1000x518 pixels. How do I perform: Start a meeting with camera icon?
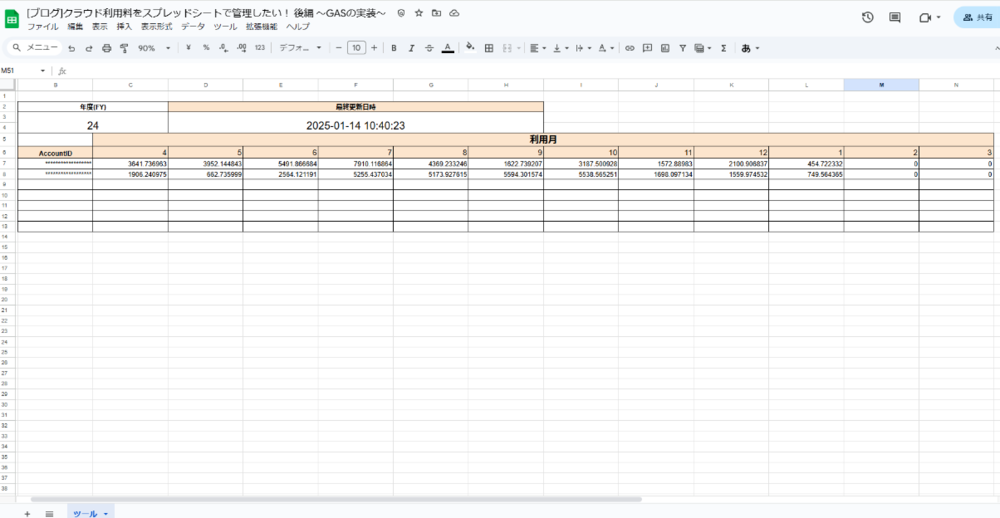coord(925,18)
